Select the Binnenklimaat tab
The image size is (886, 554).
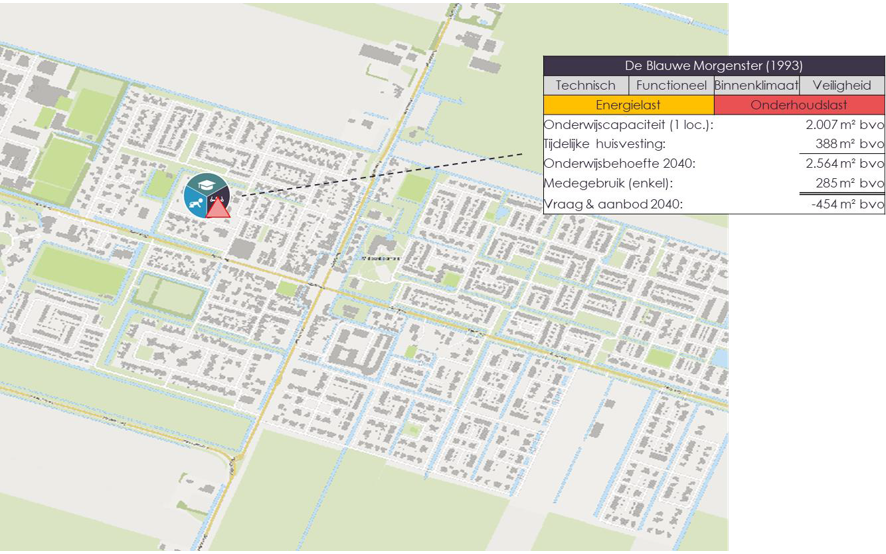756,86
